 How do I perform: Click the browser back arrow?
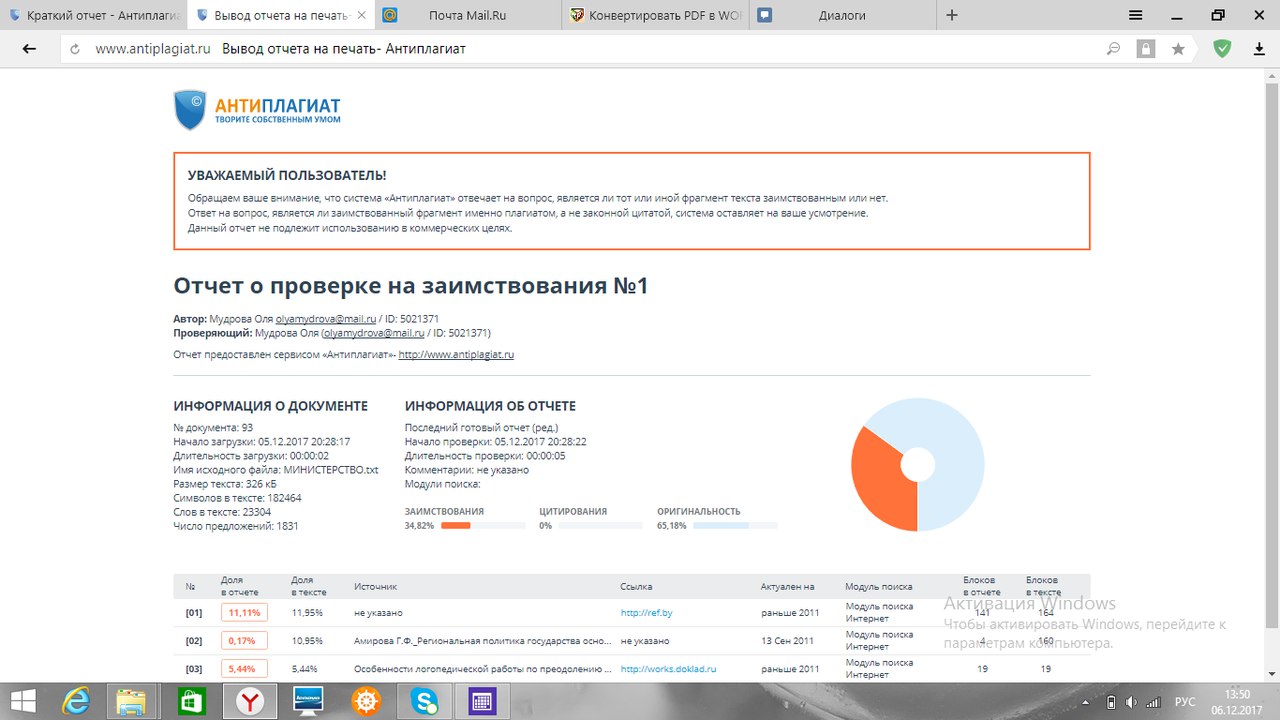[29, 49]
